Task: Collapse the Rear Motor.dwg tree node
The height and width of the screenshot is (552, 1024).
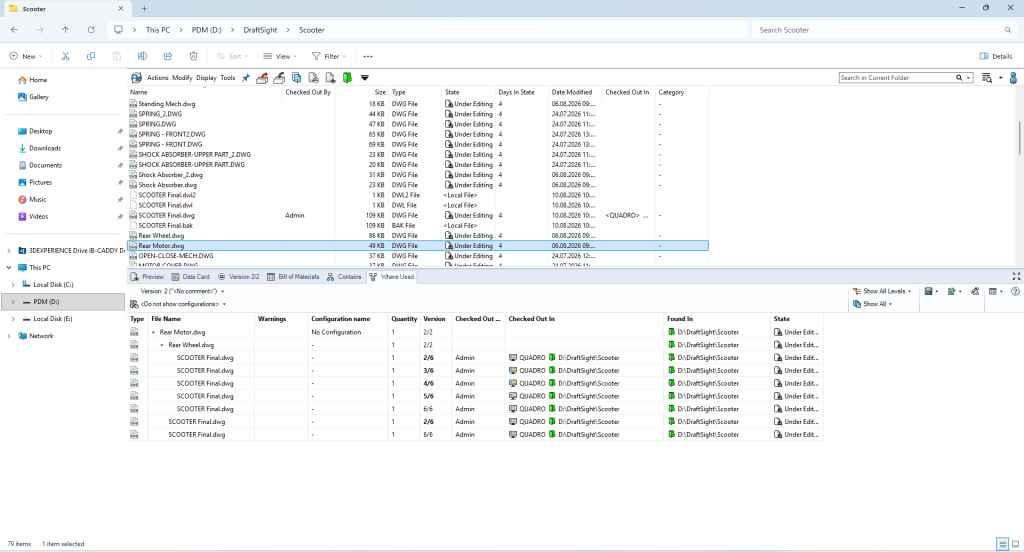Action: pyautogui.click(x=154, y=333)
